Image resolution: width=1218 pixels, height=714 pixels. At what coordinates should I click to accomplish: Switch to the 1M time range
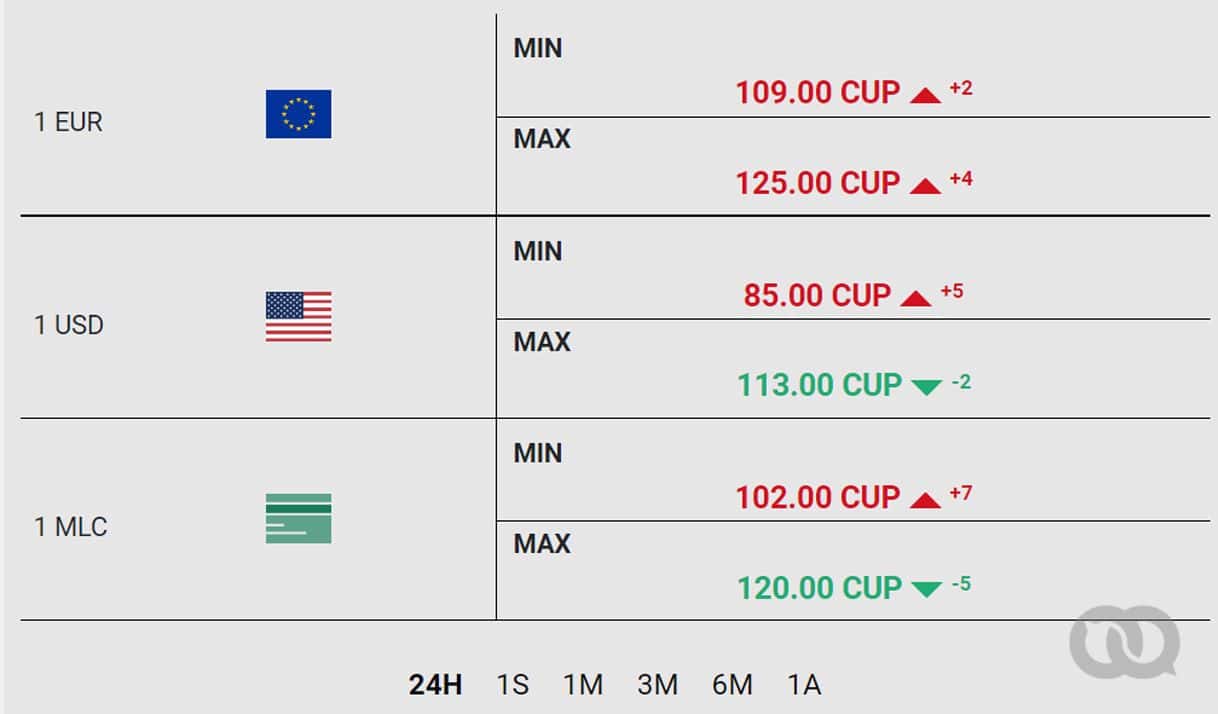coord(583,685)
